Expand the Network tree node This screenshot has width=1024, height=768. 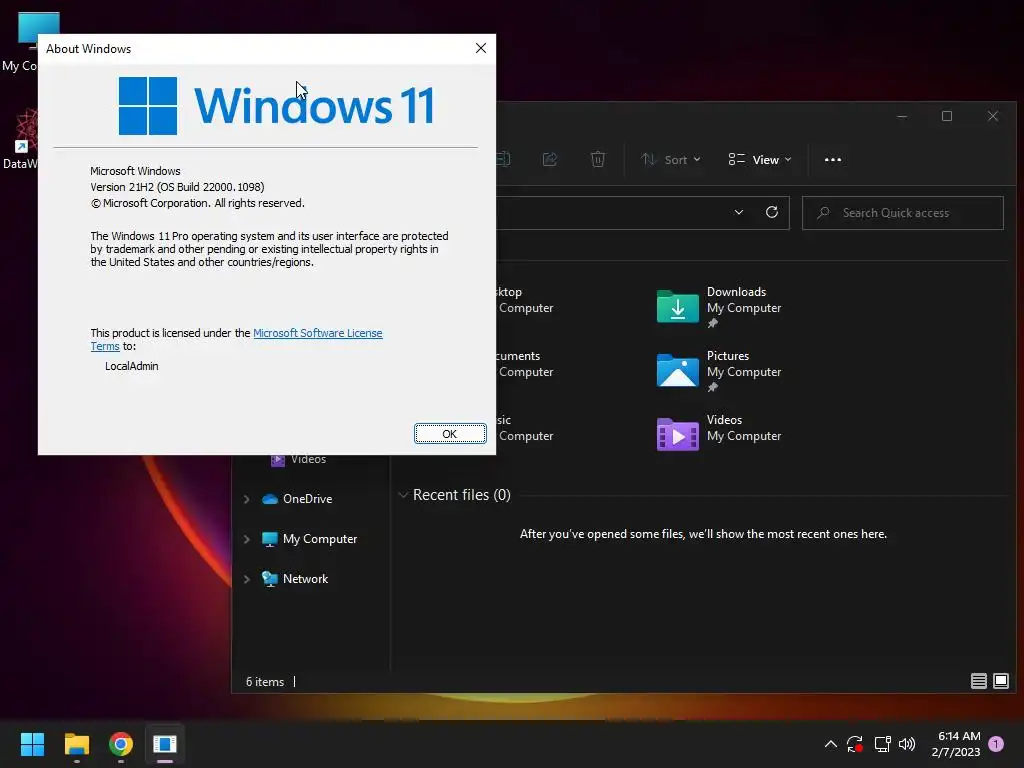[x=246, y=579]
